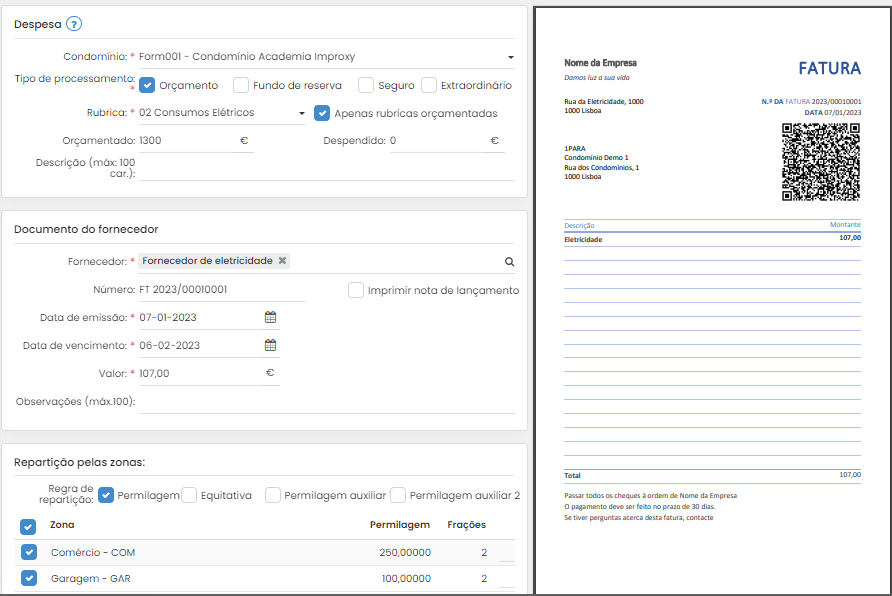Select the Permilagem auxiliar checkbox
Screen dimensions: 892x596
click(x=273, y=495)
